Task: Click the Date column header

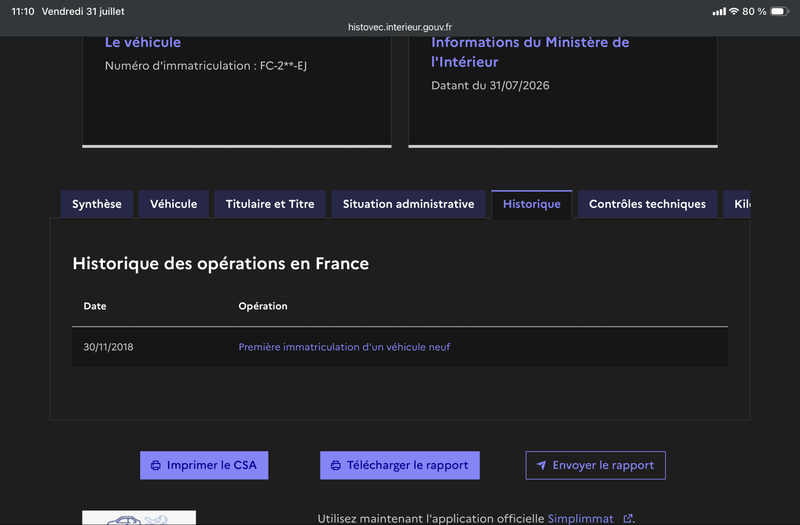Action: click(95, 306)
